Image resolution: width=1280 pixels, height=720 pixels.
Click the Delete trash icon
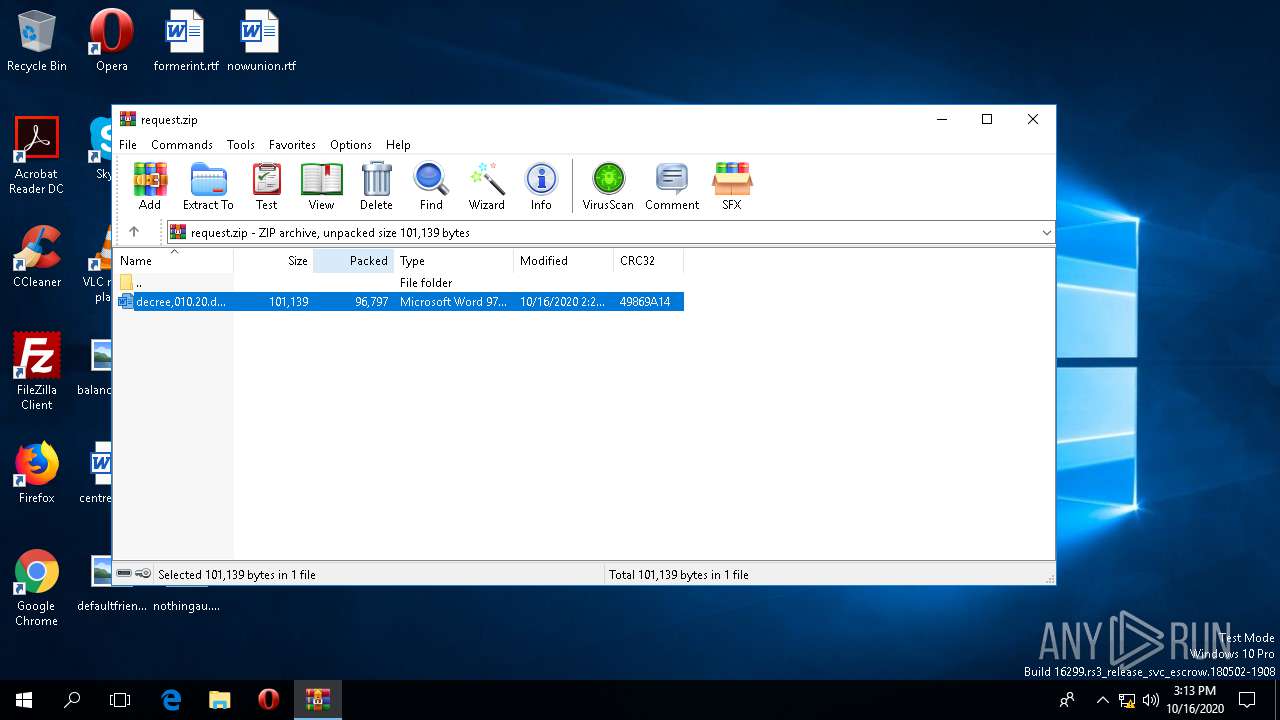tap(376, 186)
